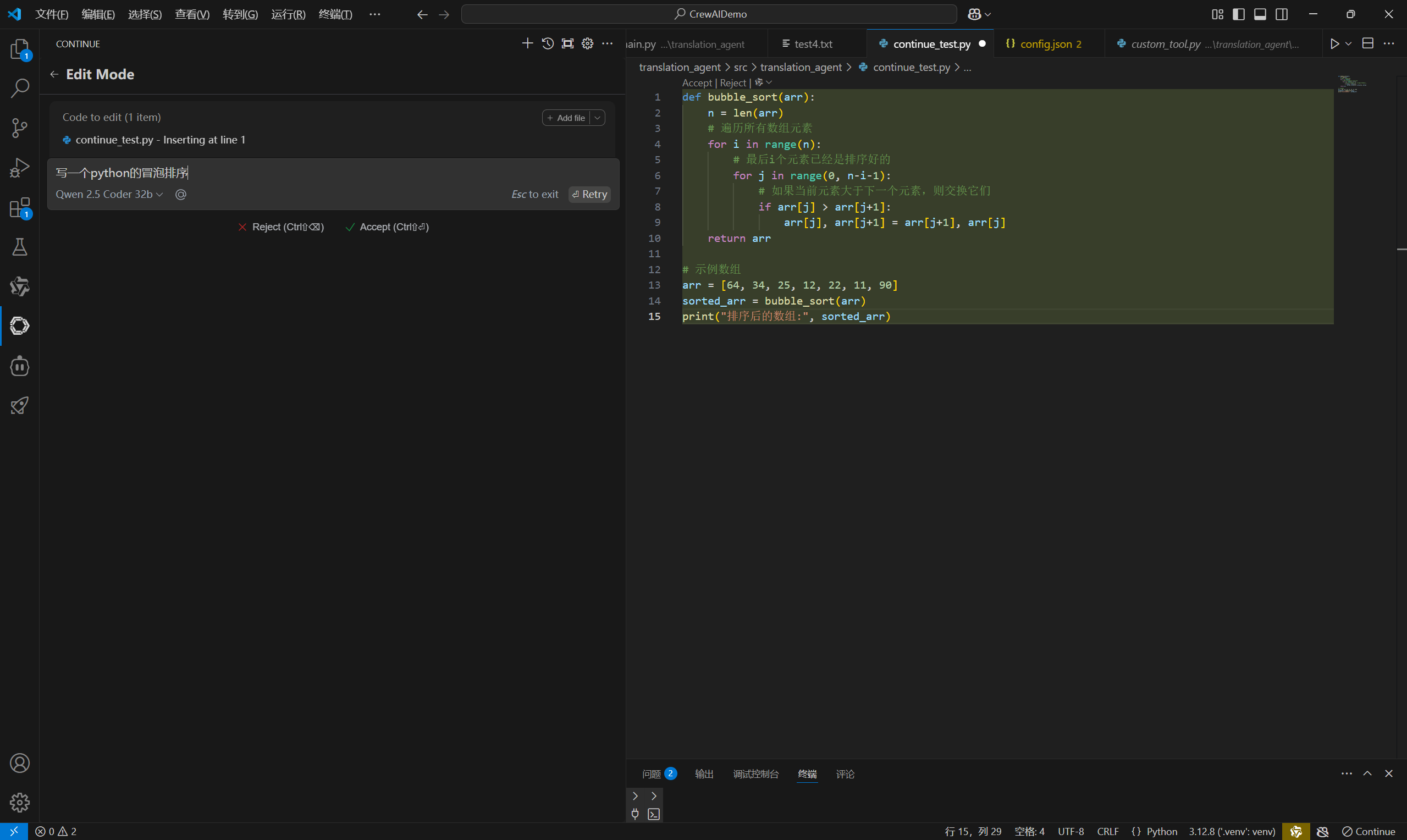This screenshot has height=840, width=1407.
Task: Toggle primary side bar visibility
Action: [x=1238, y=14]
